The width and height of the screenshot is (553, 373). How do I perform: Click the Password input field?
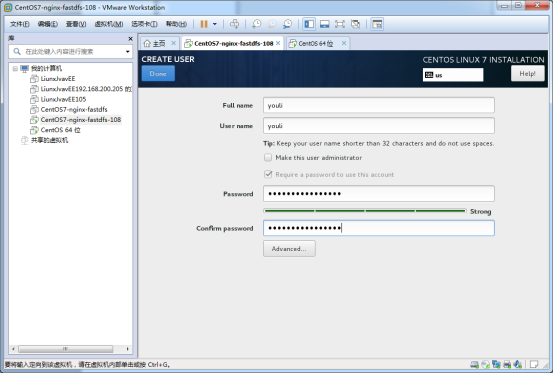click(379, 194)
